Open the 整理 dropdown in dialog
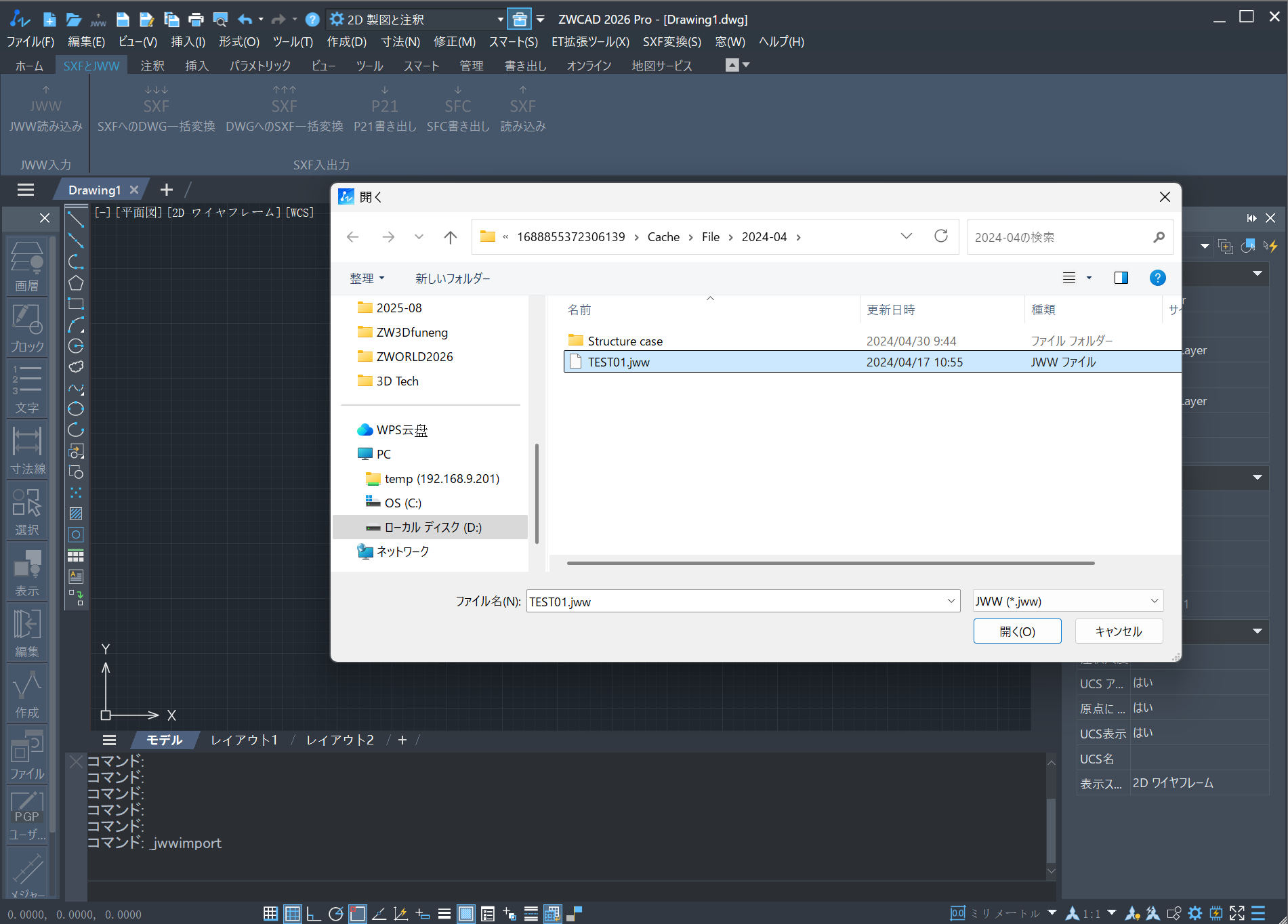Image resolution: width=1288 pixels, height=924 pixels. (x=367, y=278)
